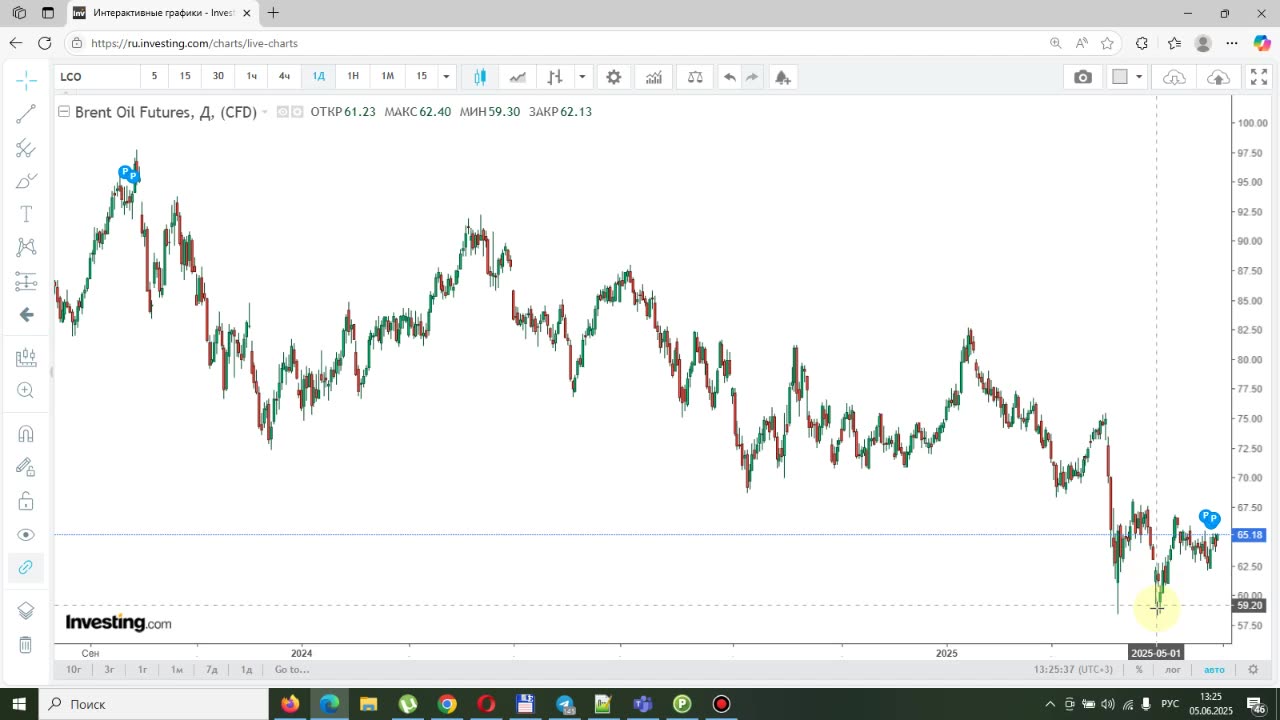Select the candlestick chart type icon
This screenshot has width=1280, height=720.
480,77
